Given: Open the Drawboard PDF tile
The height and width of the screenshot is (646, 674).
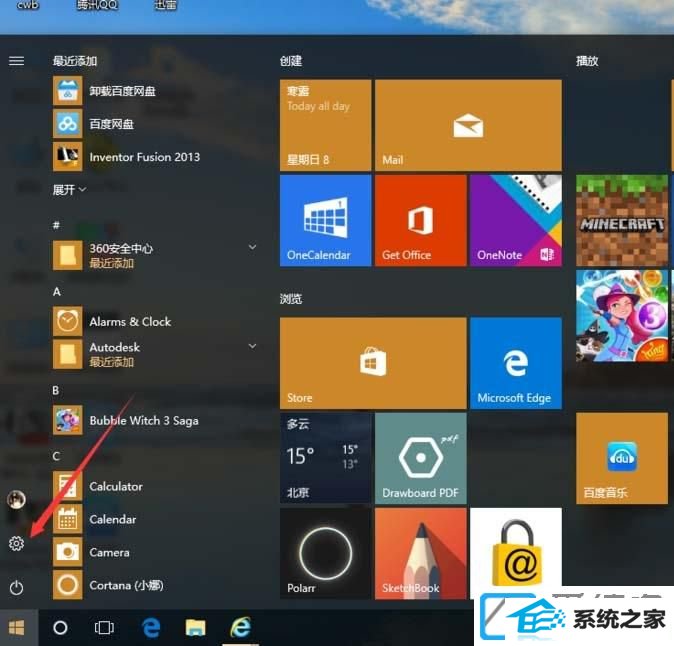Looking at the screenshot, I should [420, 458].
